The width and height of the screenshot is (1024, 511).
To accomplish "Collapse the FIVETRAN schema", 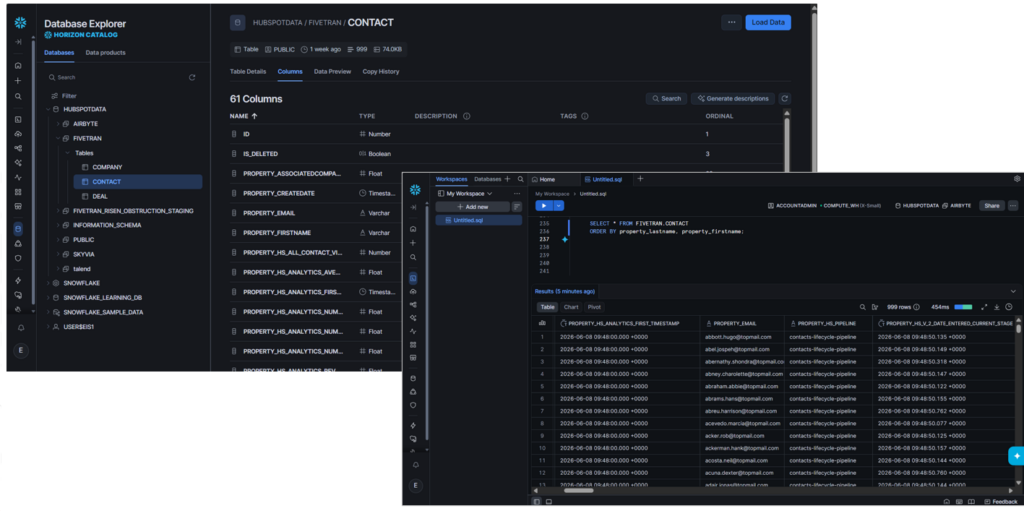I will pyautogui.click(x=57, y=139).
